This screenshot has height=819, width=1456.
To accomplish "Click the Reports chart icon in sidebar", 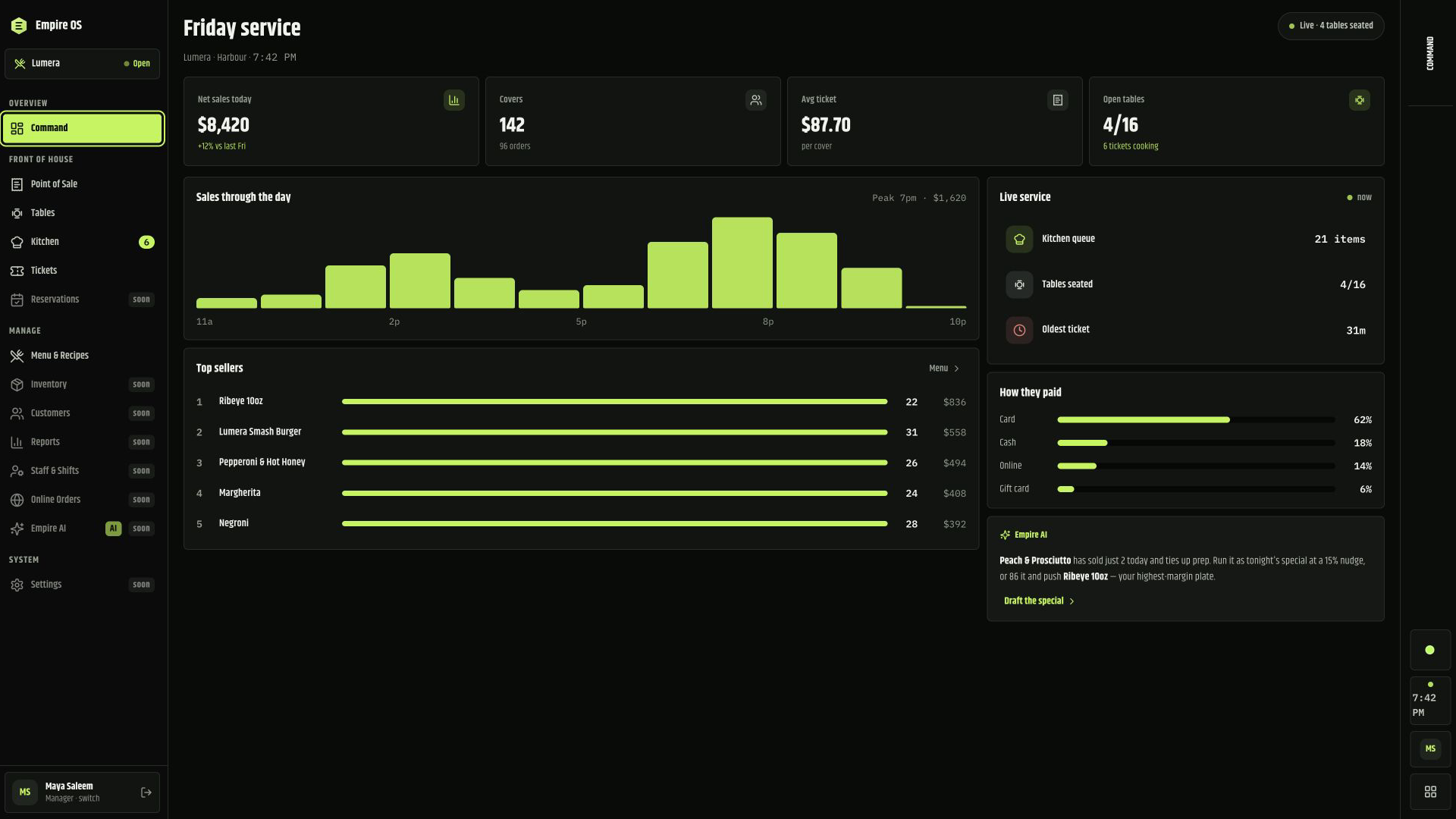I will pos(17,442).
